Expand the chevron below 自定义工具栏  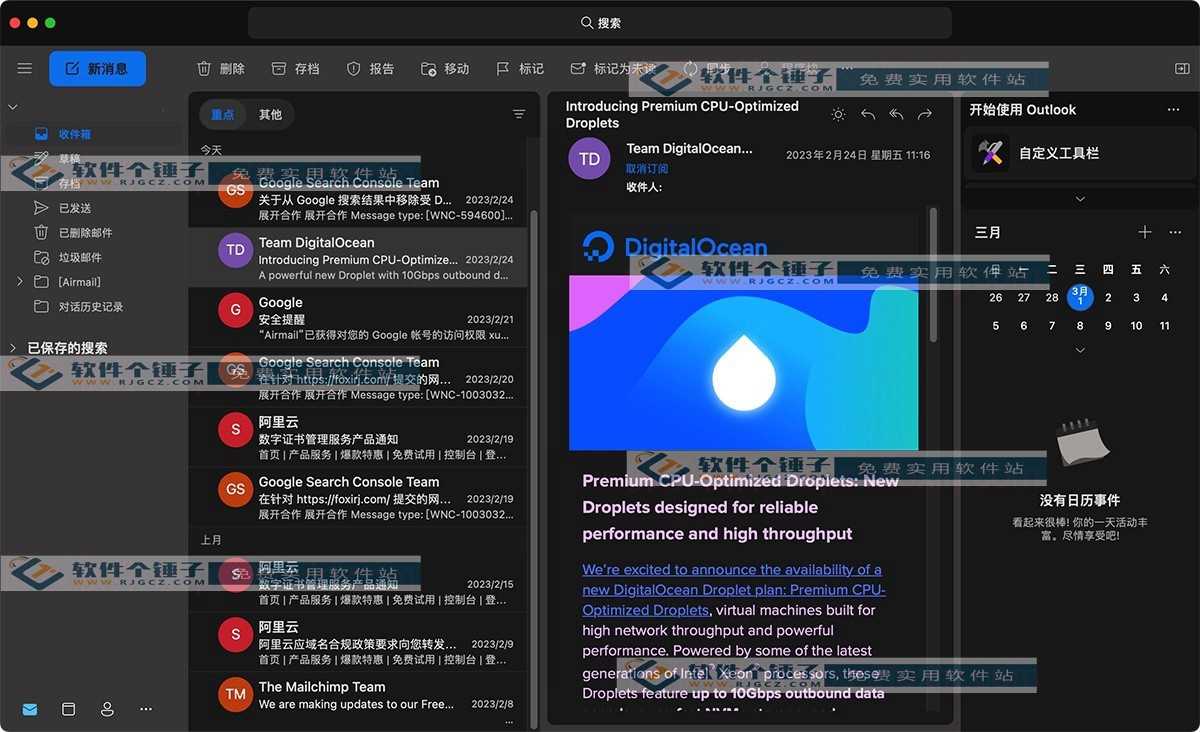tap(1080, 199)
